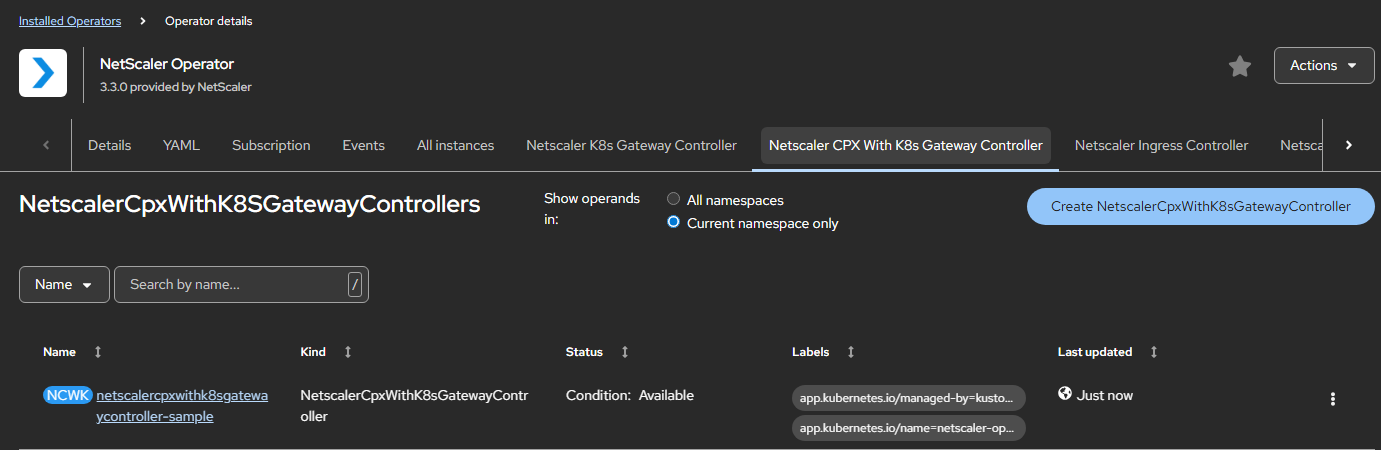Click the 3.3.0 provided by NetScaler text
The width and height of the screenshot is (1381, 450).
tap(176, 87)
